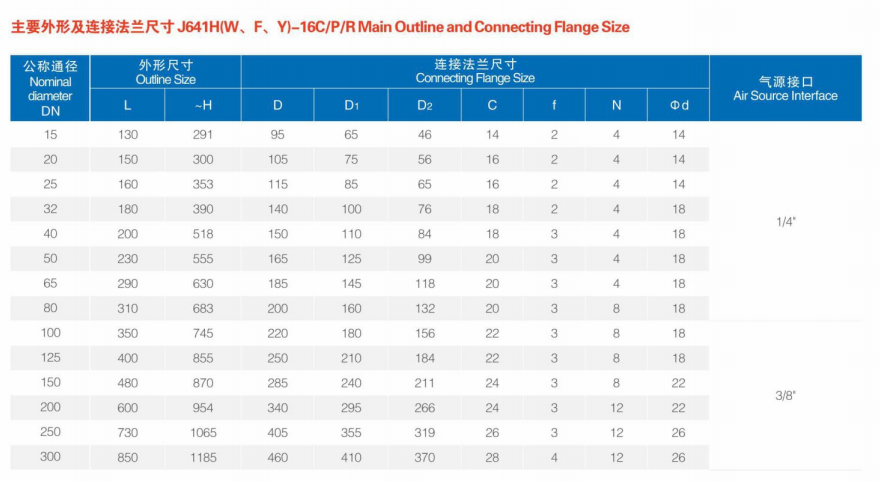880x481 pixels.
Task: Select the DN 125 row label
Action: pyautogui.click(x=51, y=357)
